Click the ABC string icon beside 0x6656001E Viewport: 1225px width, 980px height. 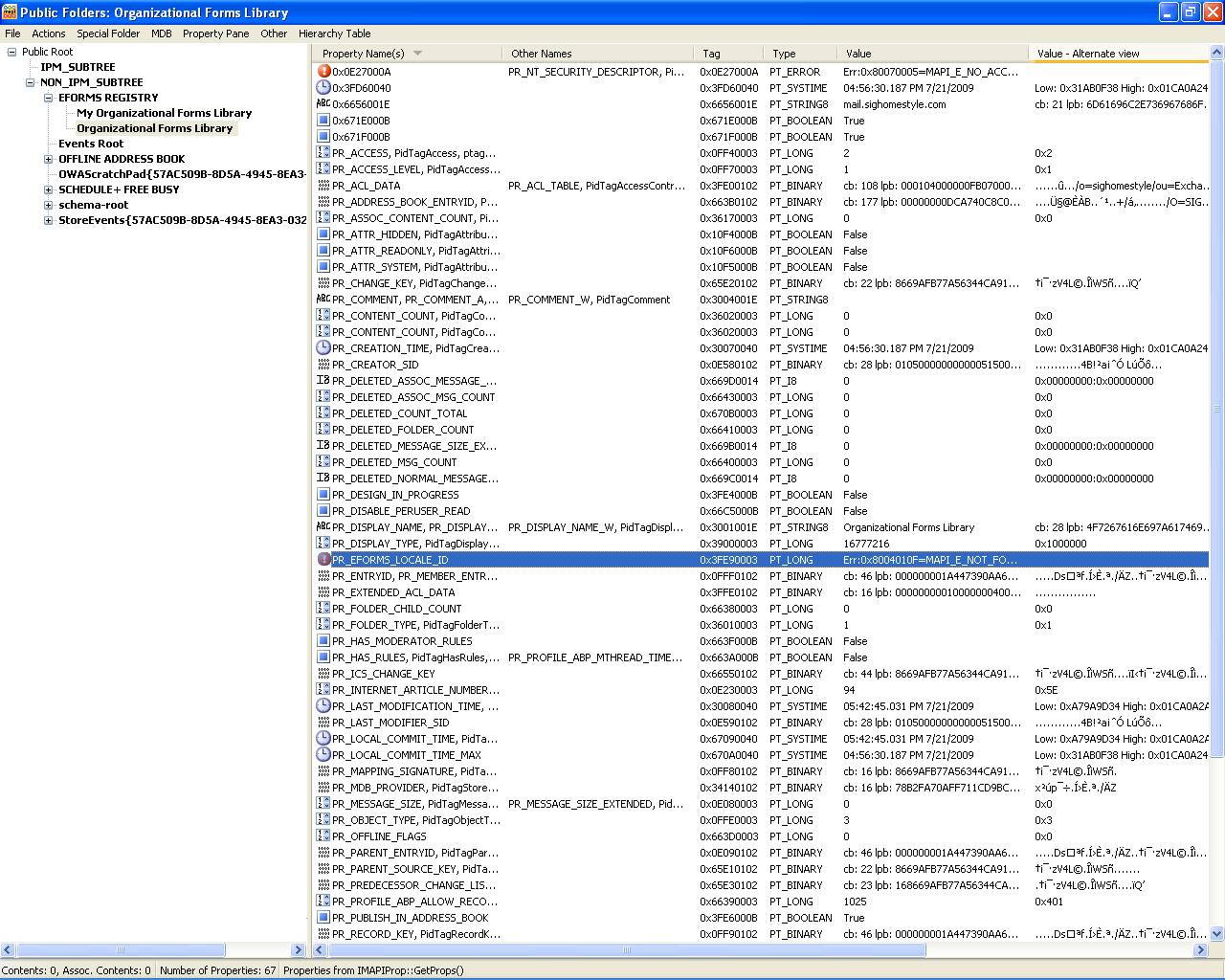pos(323,104)
